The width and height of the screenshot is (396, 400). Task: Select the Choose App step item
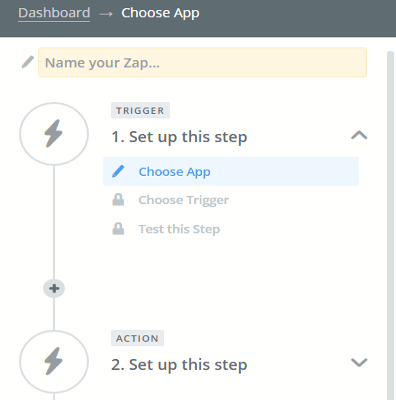click(231, 171)
